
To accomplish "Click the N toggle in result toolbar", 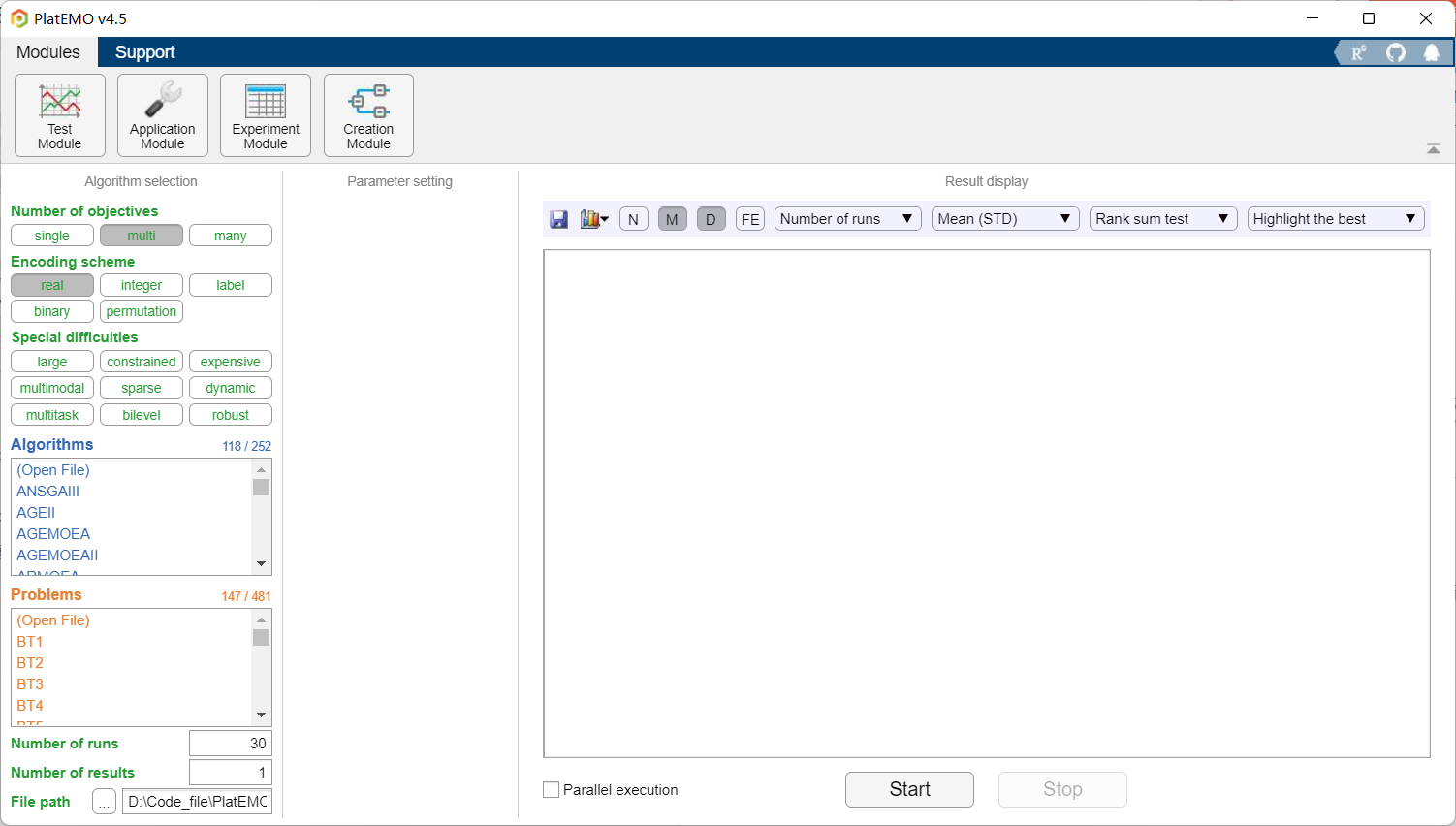I will coord(633,219).
